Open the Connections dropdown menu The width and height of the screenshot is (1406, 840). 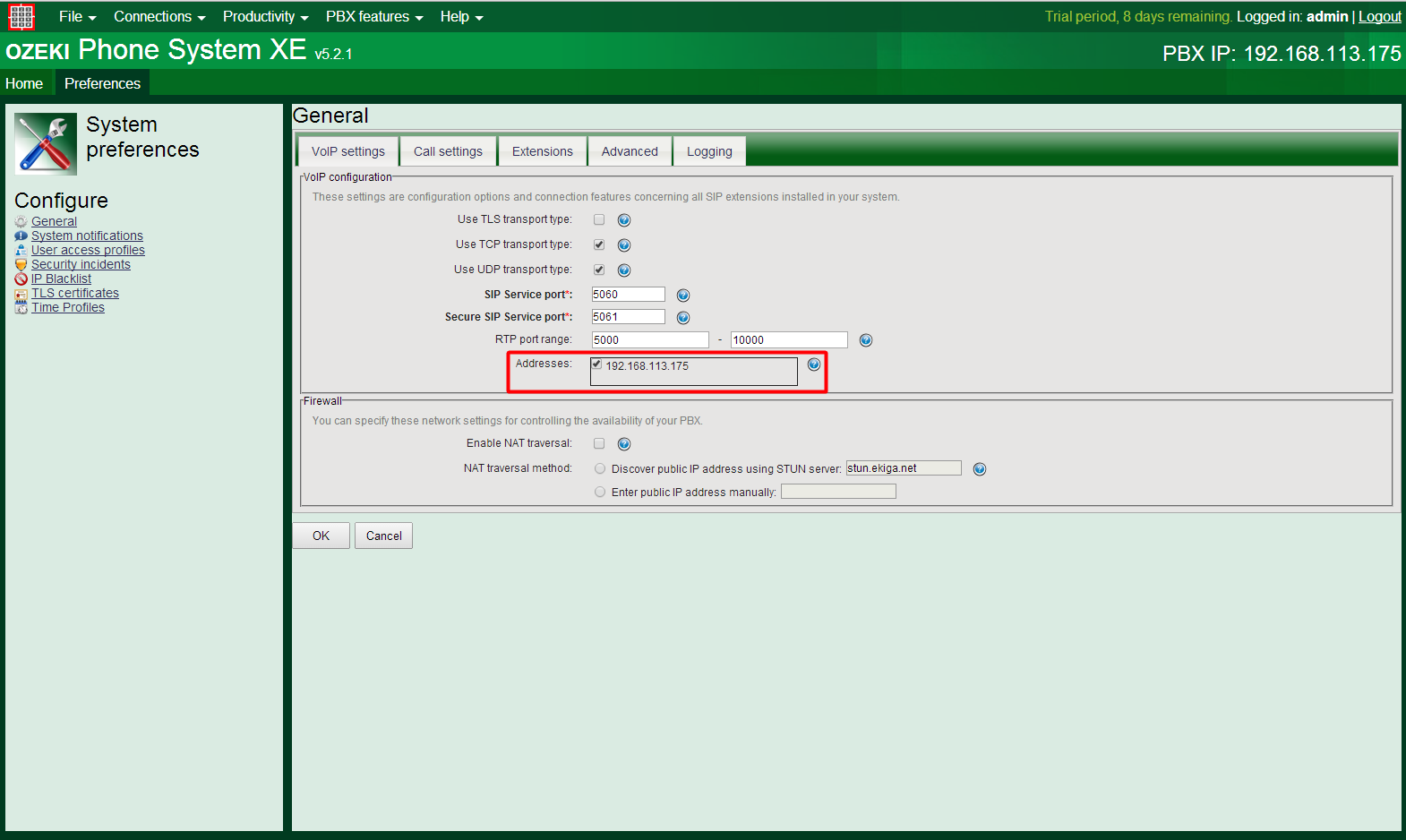point(159,17)
